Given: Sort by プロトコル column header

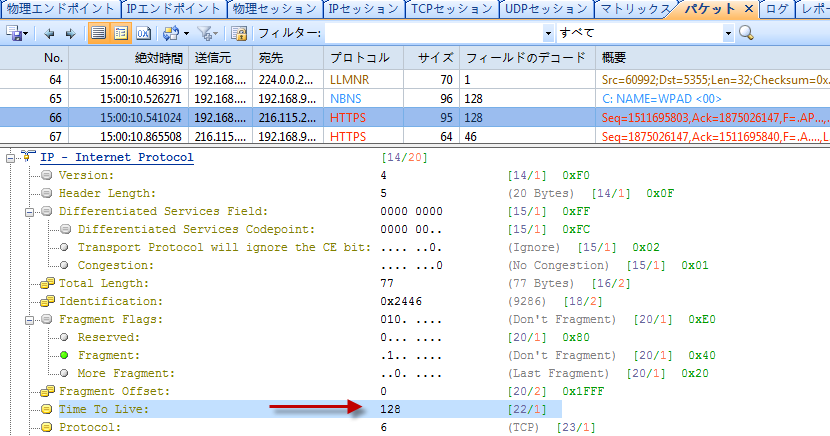Looking at the screenshot, I should (360, 58).
